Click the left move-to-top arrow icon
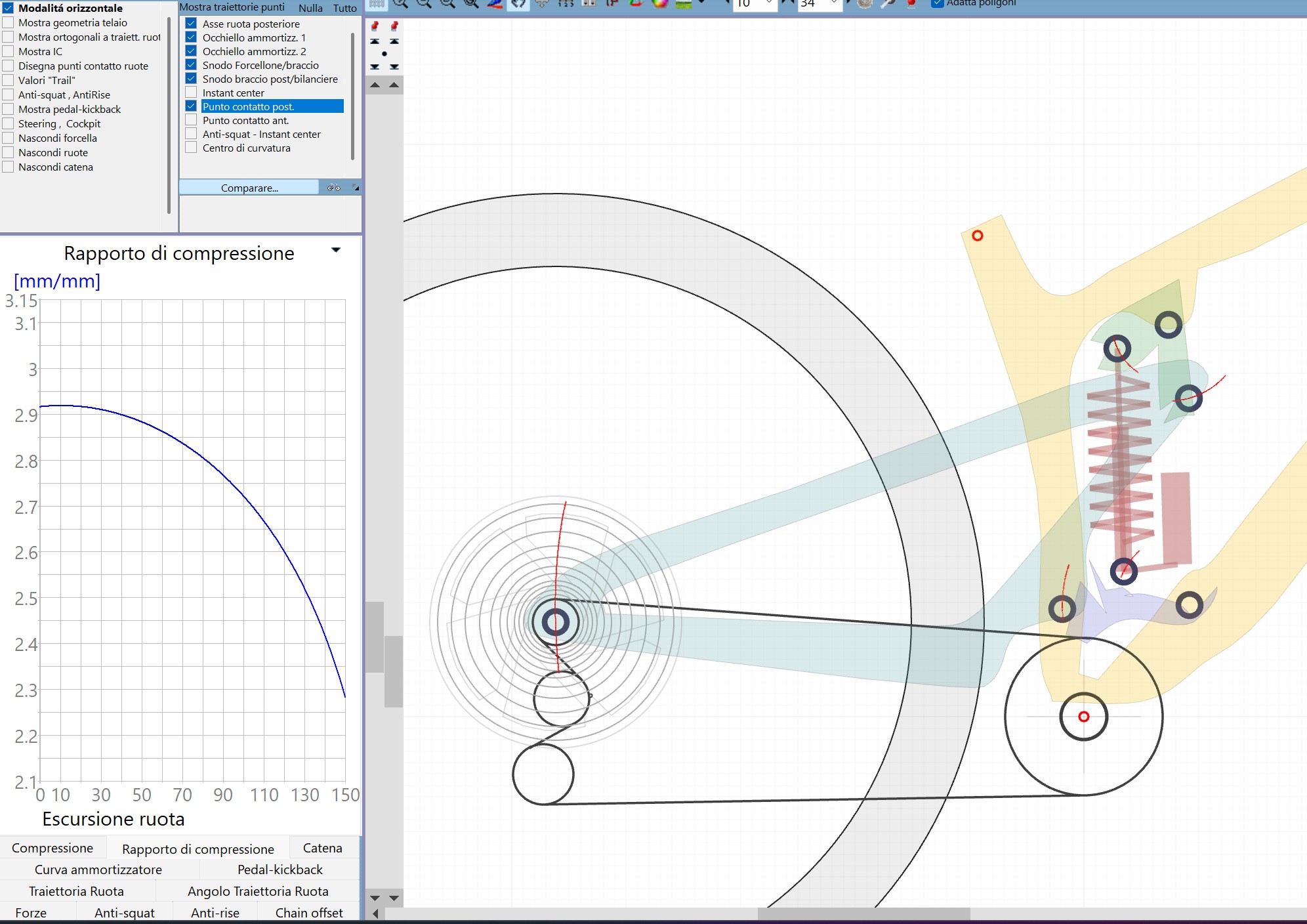 375,41
